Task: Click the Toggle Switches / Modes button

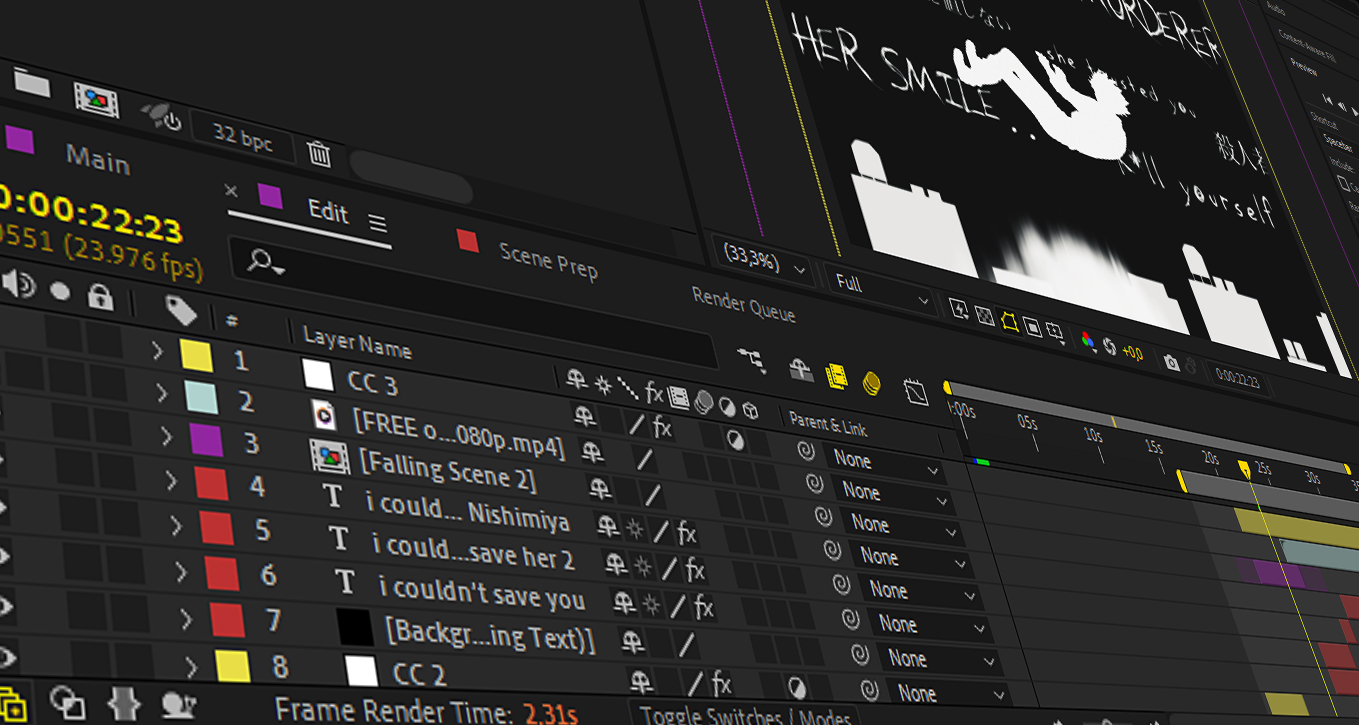Action: click(744, 716)
